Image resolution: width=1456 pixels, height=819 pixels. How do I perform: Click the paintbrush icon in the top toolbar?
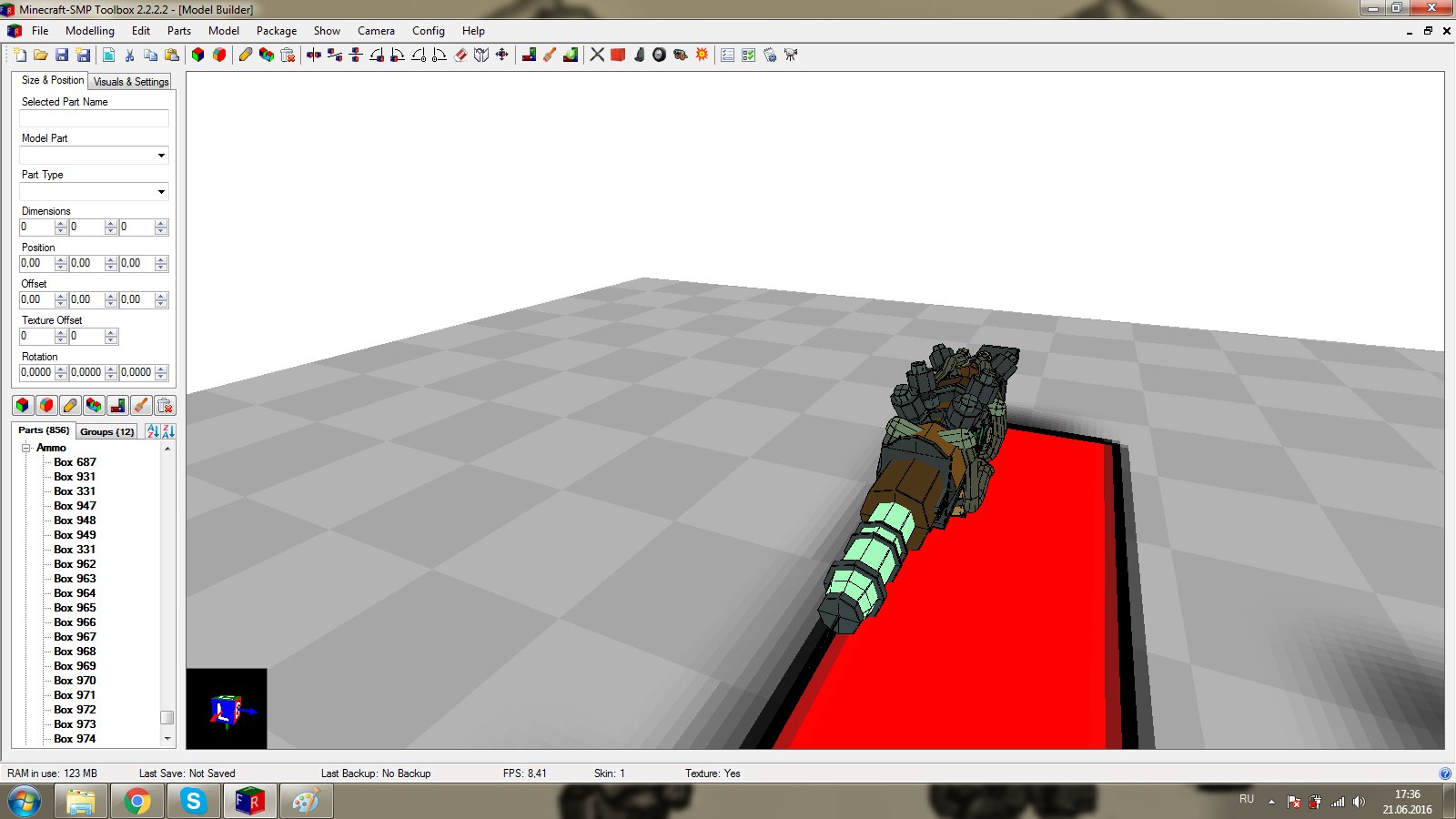click(x=550, y=56)
